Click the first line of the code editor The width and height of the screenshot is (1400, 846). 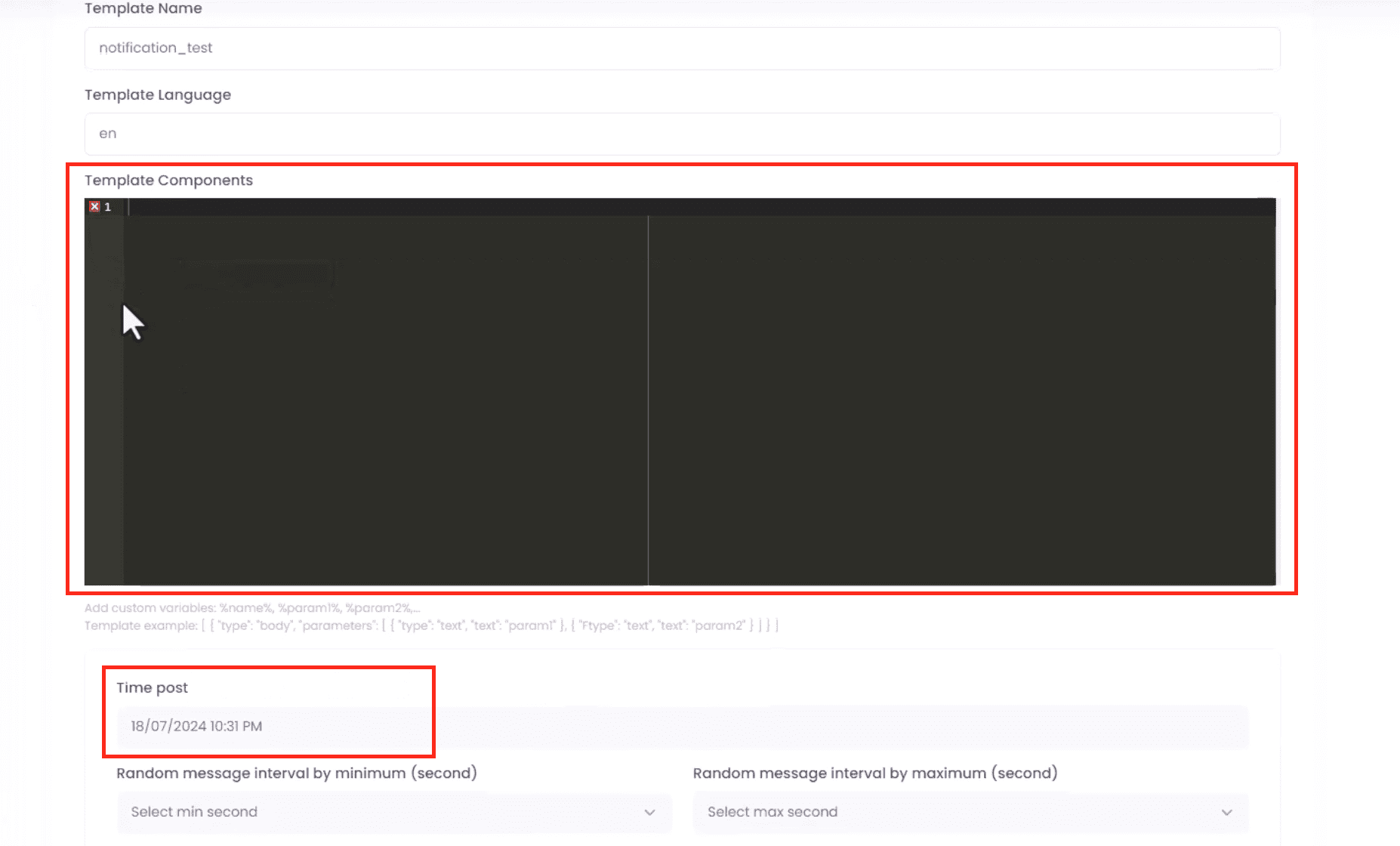(x=680, y=207)
